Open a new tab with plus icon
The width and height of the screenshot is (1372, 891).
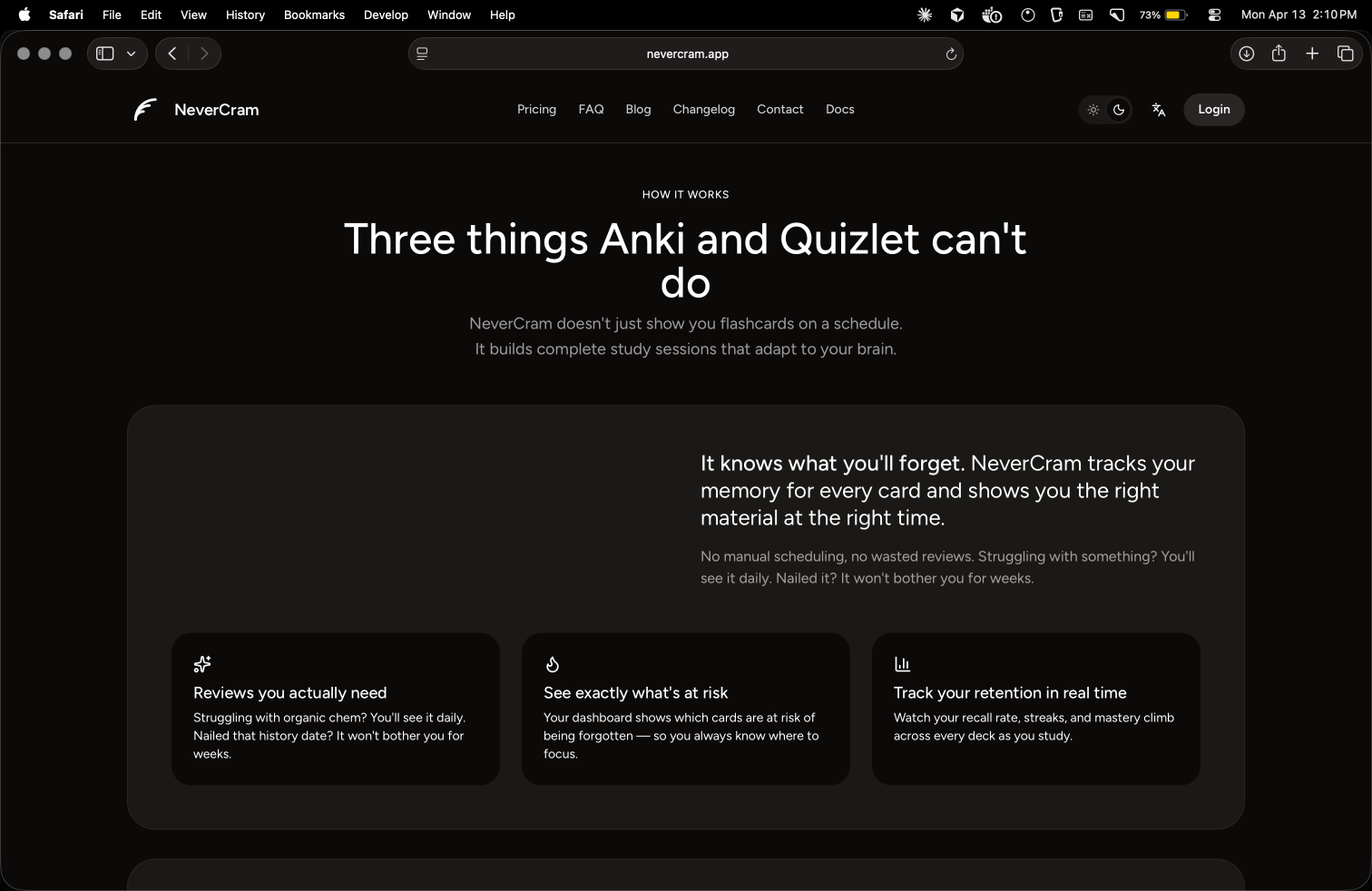(1312, 54)
